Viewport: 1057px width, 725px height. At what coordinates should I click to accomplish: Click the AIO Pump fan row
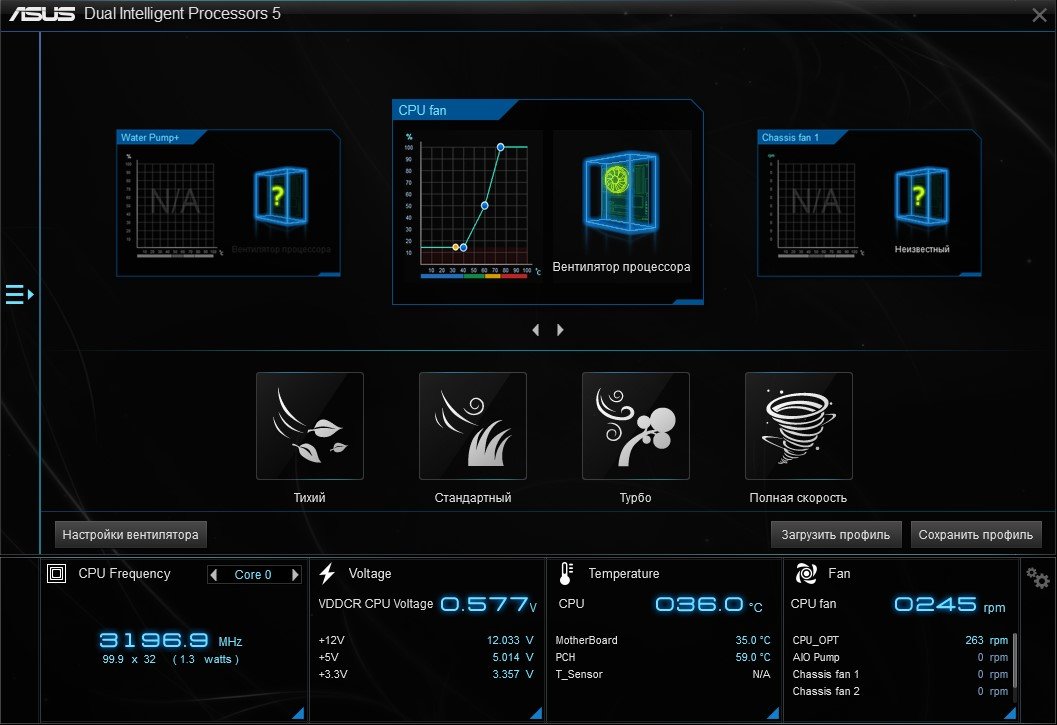[x=900, y=657]
